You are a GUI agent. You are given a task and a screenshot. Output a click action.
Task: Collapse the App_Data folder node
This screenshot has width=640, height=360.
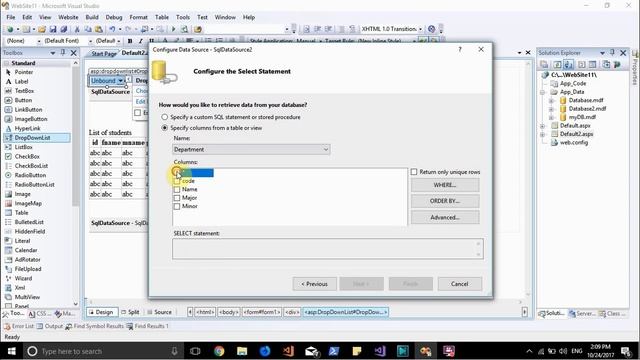542,92
